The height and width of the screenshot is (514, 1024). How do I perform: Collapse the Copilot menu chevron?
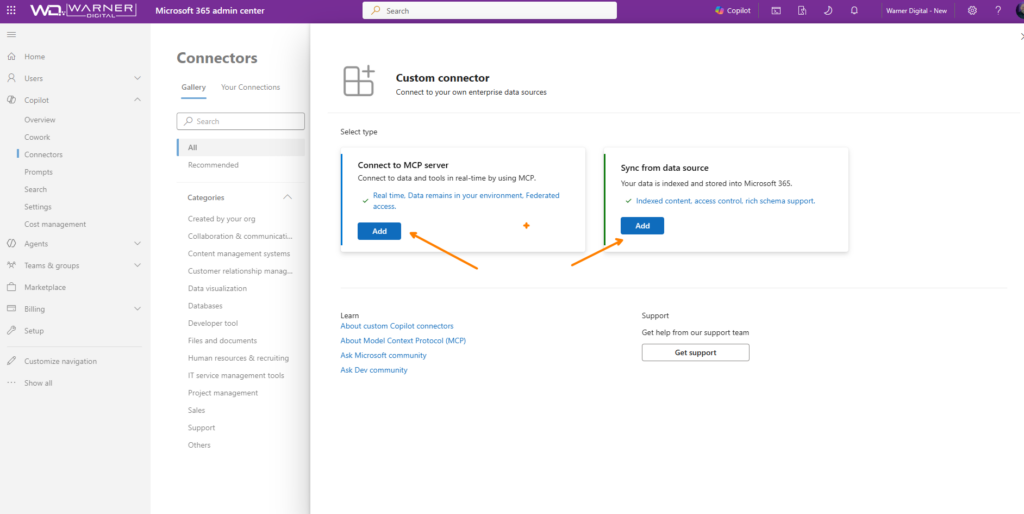pyautogui.click(x=137, y=100)
